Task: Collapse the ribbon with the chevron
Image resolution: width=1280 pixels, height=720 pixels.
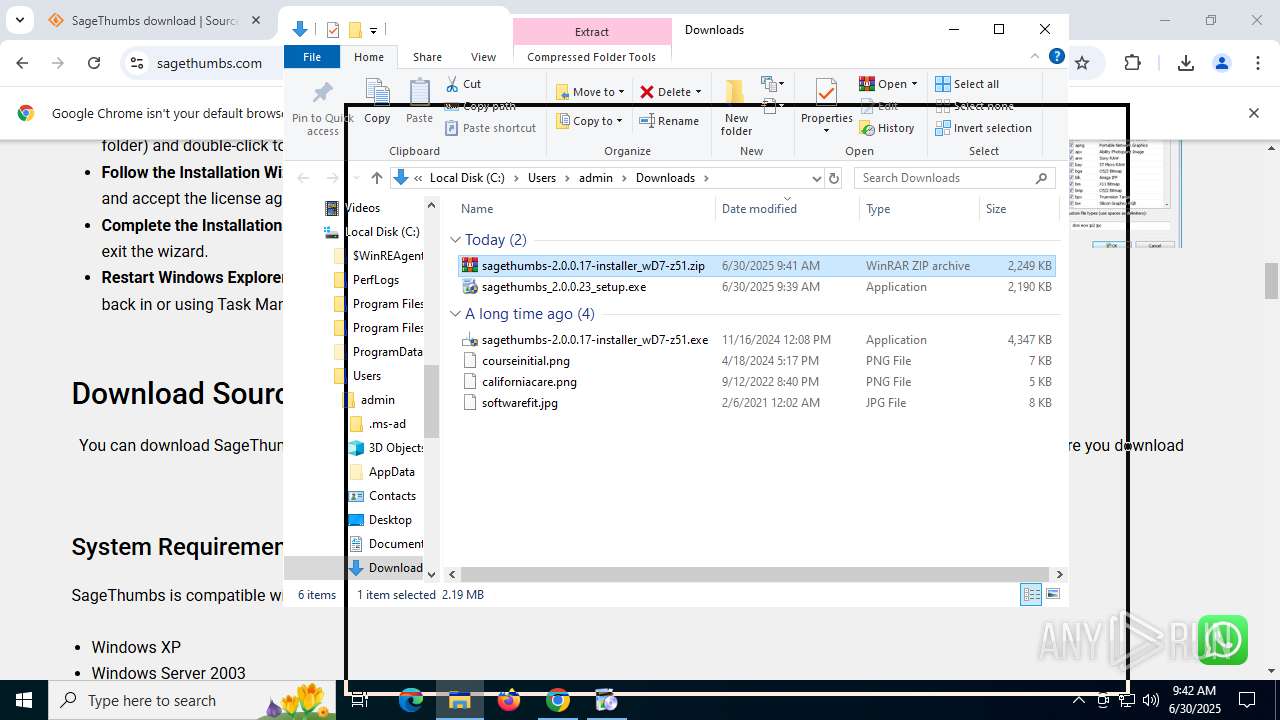Action: pos(1035,57)
